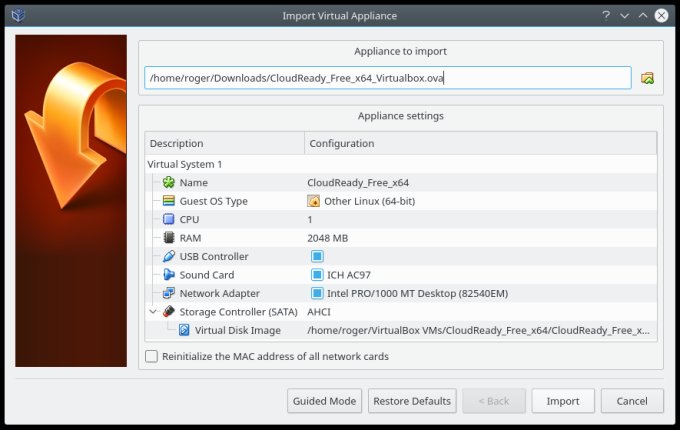The width and height of the screenshot is (680, 430).
Task: Click the Description column header
Action: (x=225, y=143)
